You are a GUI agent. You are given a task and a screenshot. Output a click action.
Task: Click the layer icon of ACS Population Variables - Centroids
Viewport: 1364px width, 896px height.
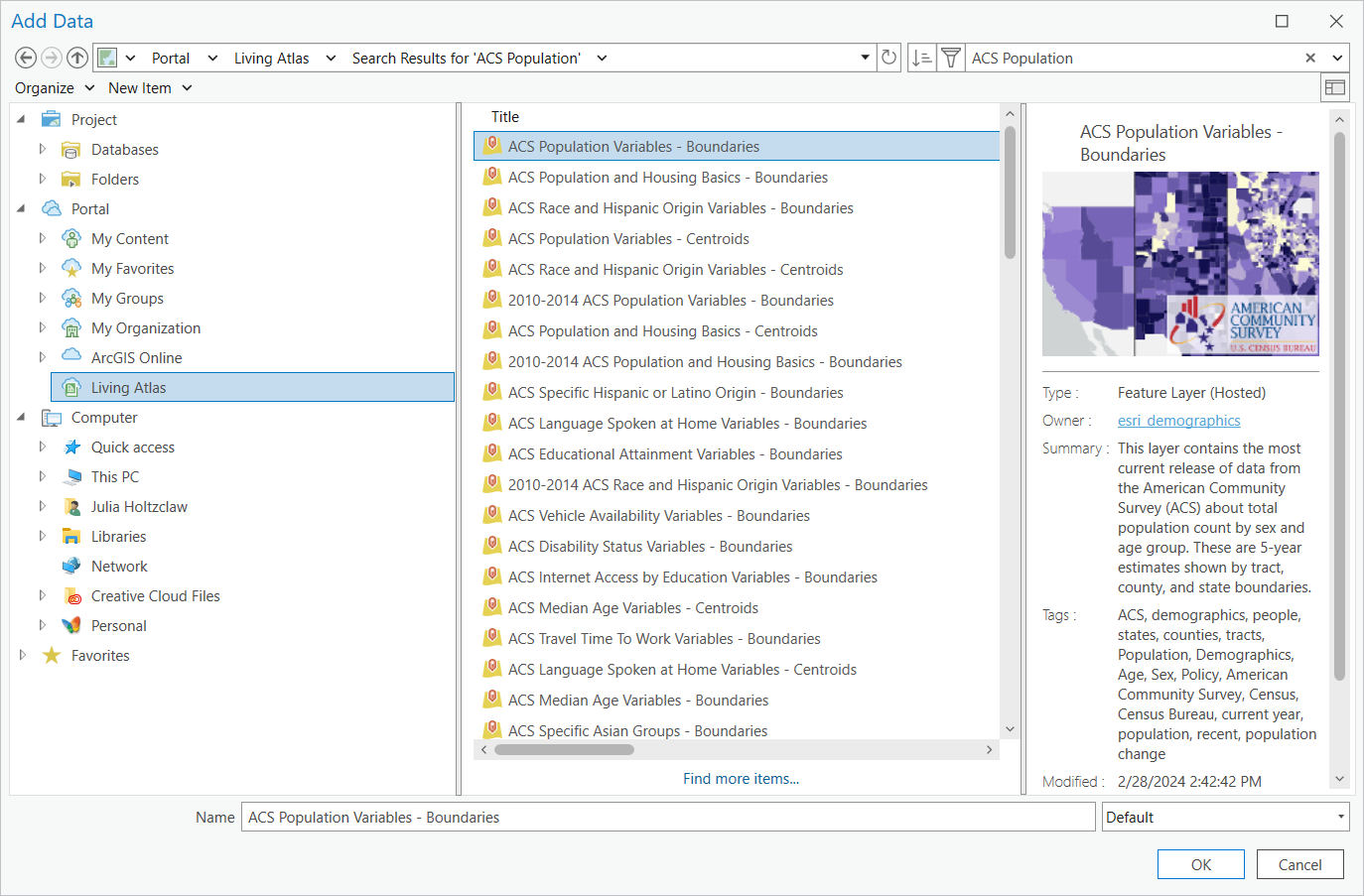coord(491,238)
